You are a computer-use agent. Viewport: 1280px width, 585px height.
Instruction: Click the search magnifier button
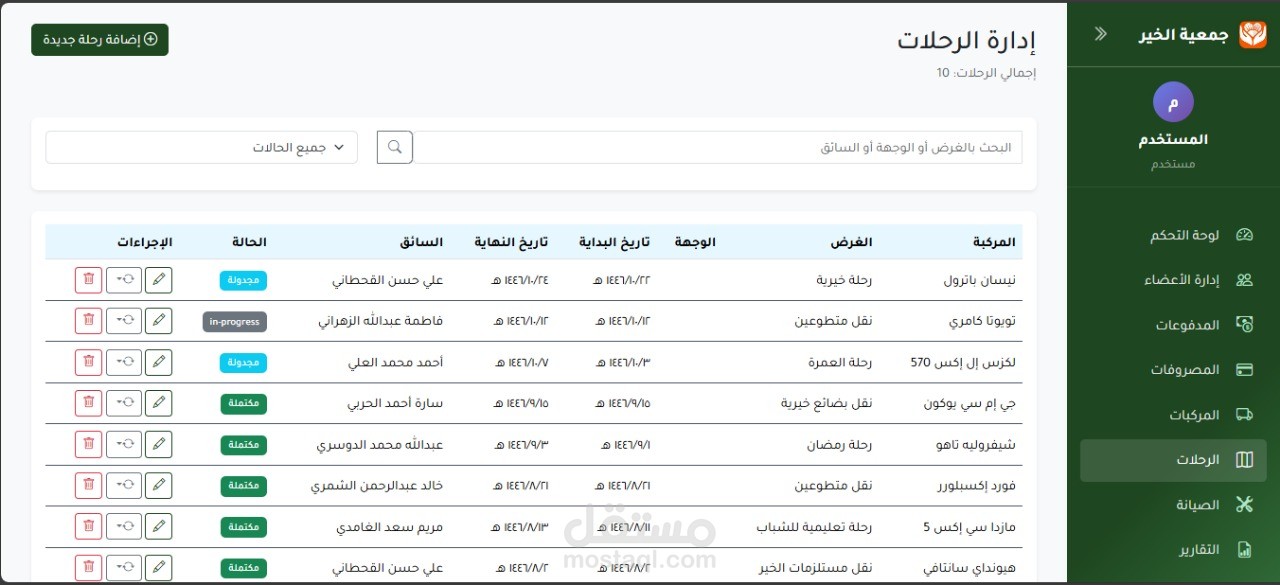[395, 147]
